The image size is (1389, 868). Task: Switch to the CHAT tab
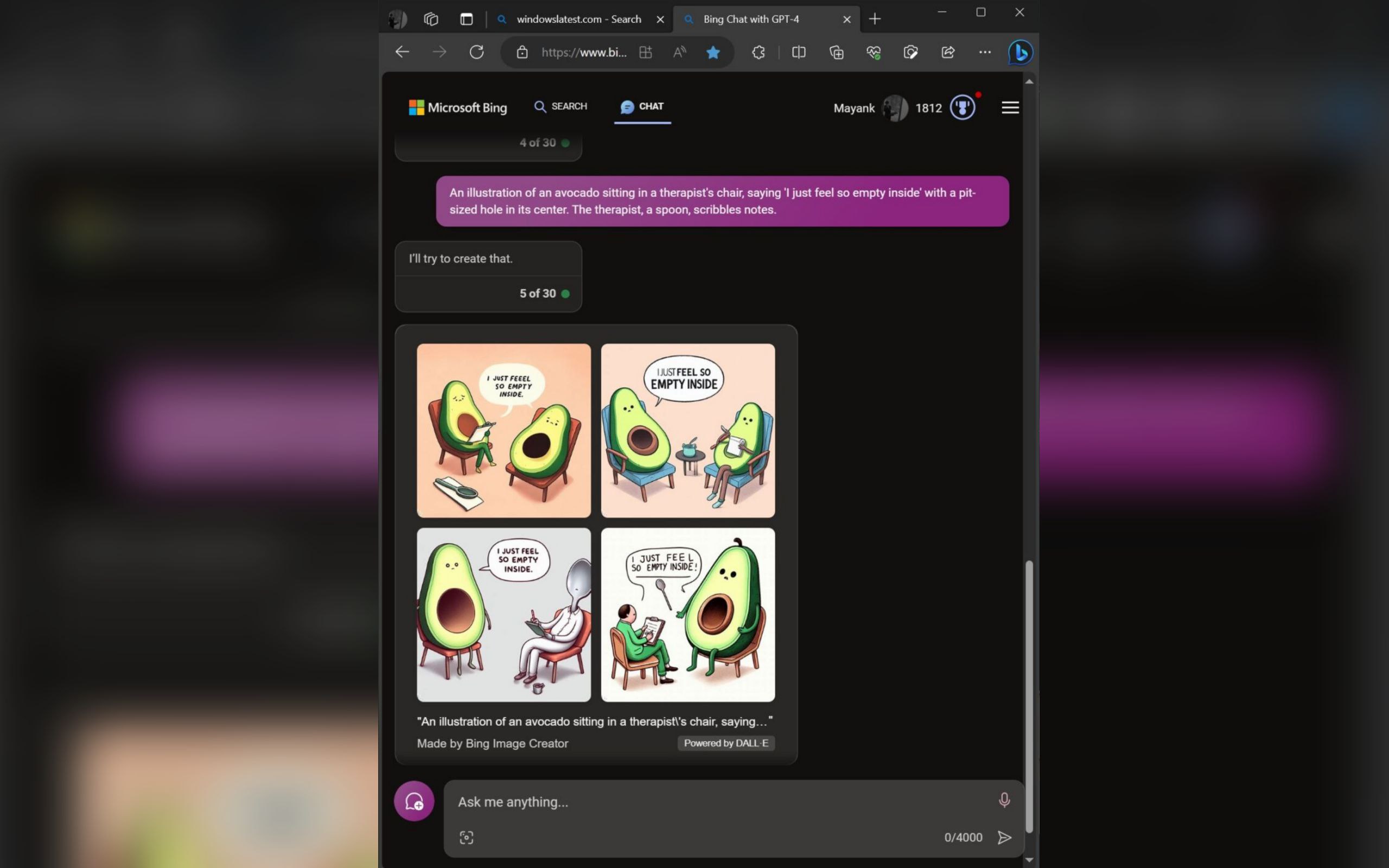[640, 106]
